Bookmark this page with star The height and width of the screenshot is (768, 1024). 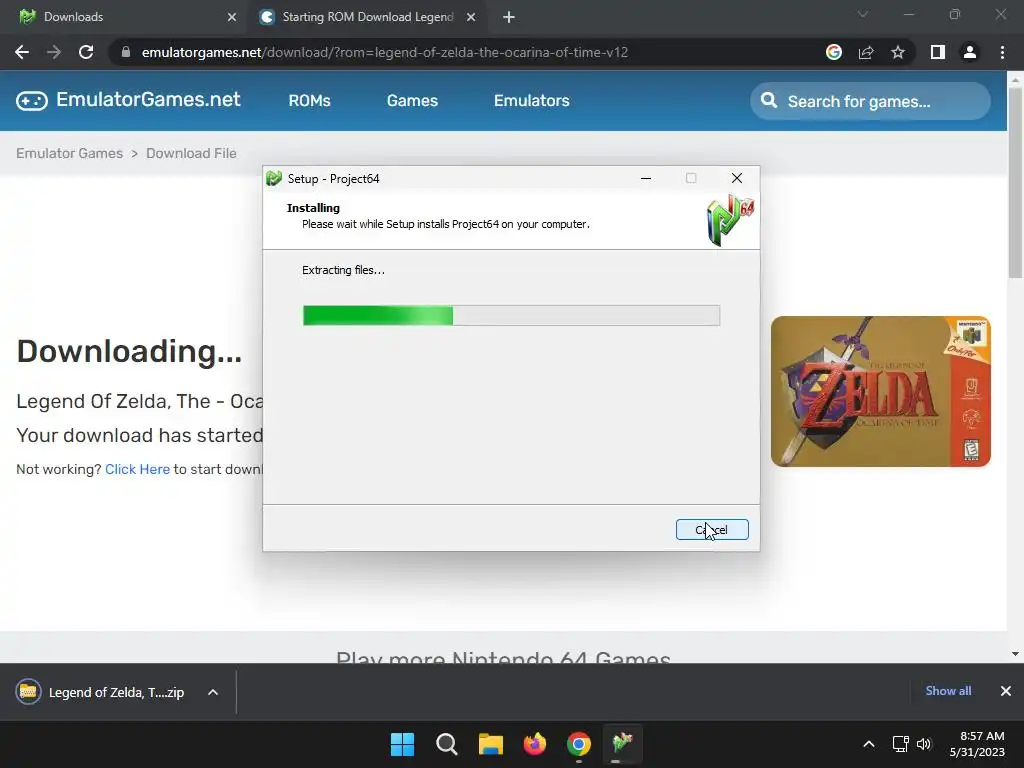(x=898, y=52)
